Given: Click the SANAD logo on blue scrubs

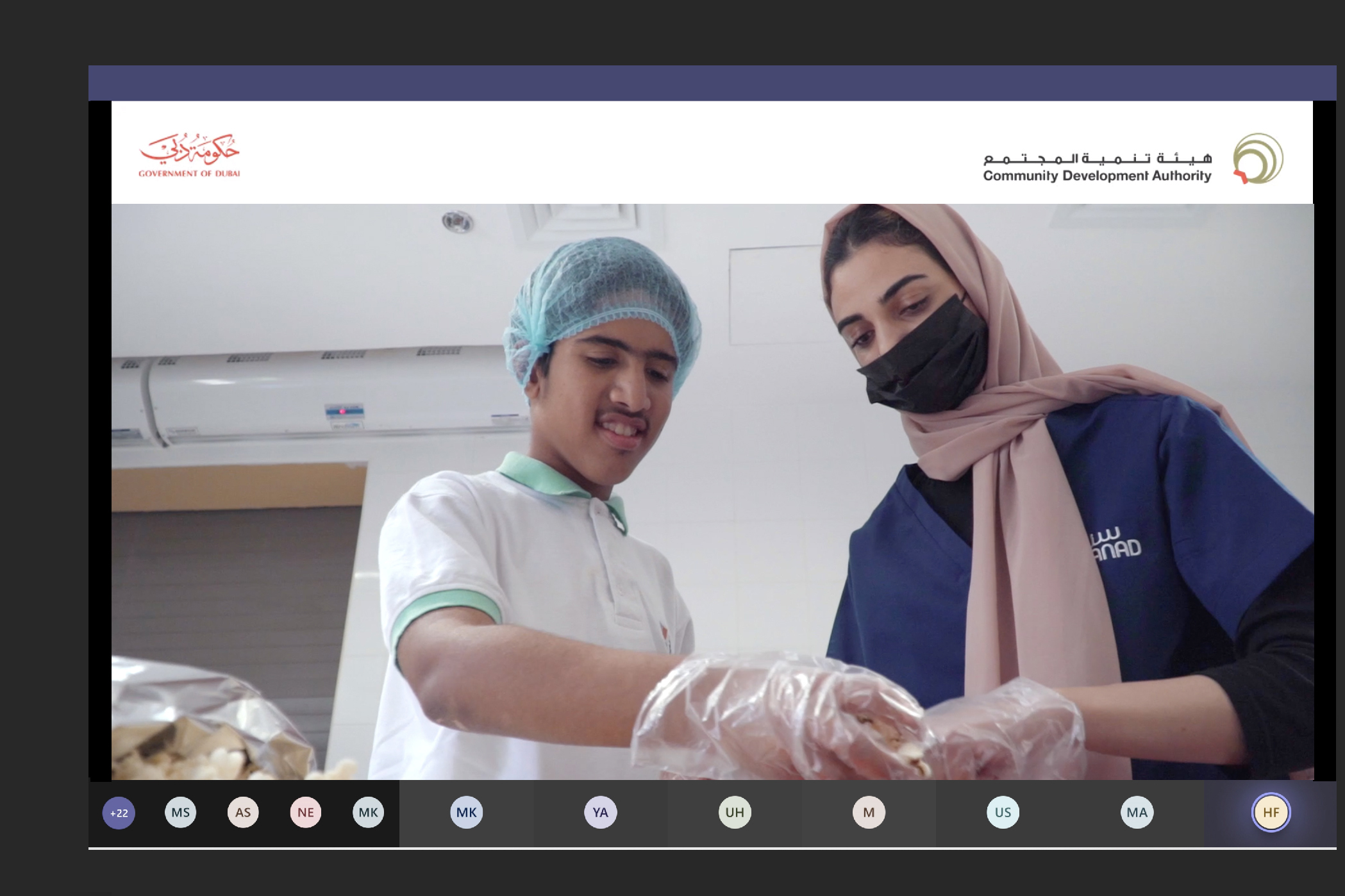Looking at the screenshot, I should tap(1115, 544).
